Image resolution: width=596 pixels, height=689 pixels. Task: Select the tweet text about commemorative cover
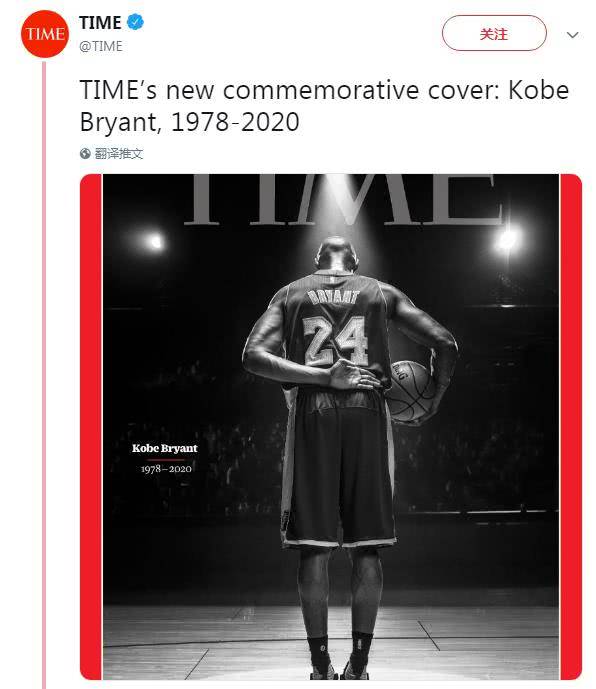point(324,106)
